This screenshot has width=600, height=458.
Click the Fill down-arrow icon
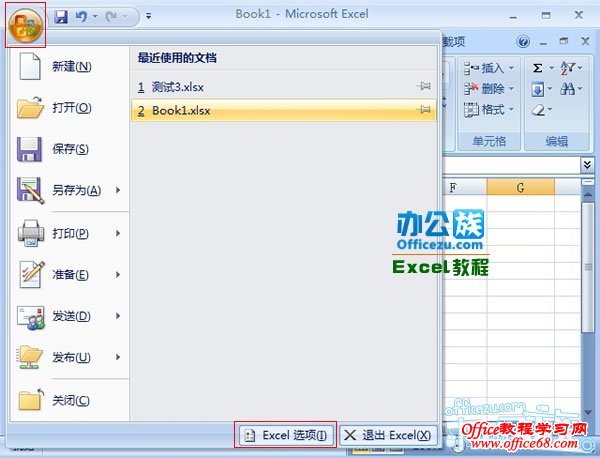click(538, 90)
